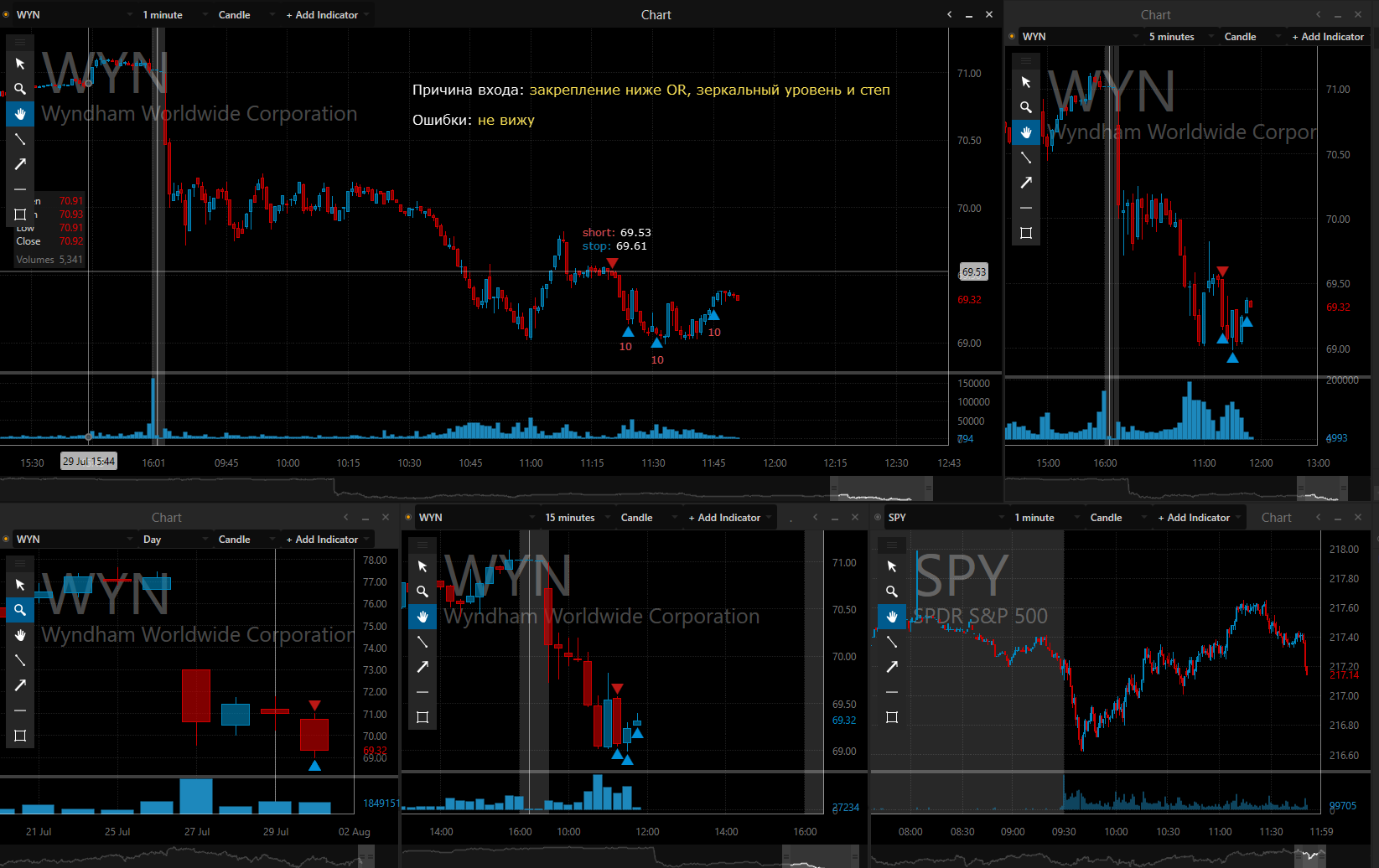Choose the line drawing tool in WYN 1 minute chart
The height and width of the screenshot is (868, 1379).
tap(20, 139)
